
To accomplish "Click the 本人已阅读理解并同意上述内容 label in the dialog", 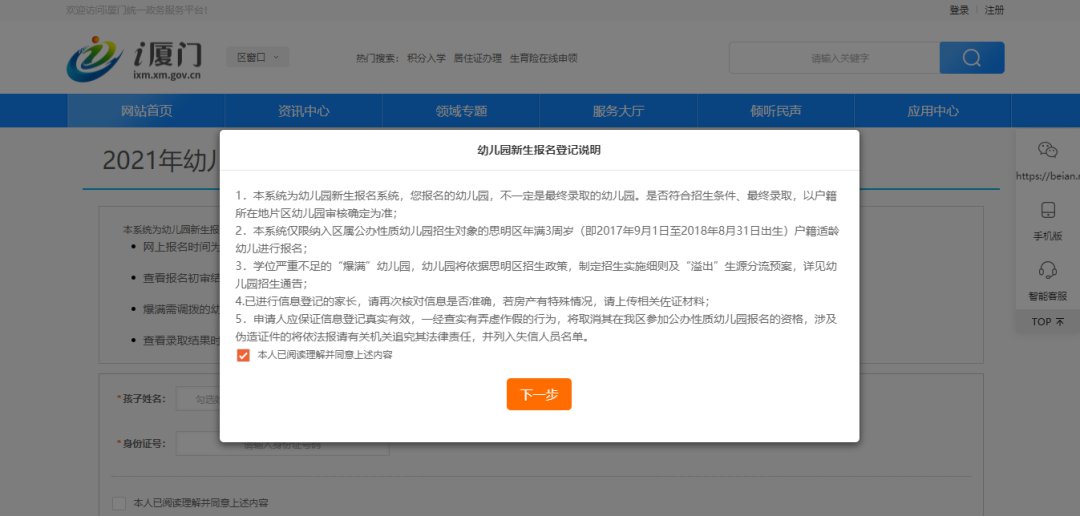I will pyautogui.click(x=324, y=355).
